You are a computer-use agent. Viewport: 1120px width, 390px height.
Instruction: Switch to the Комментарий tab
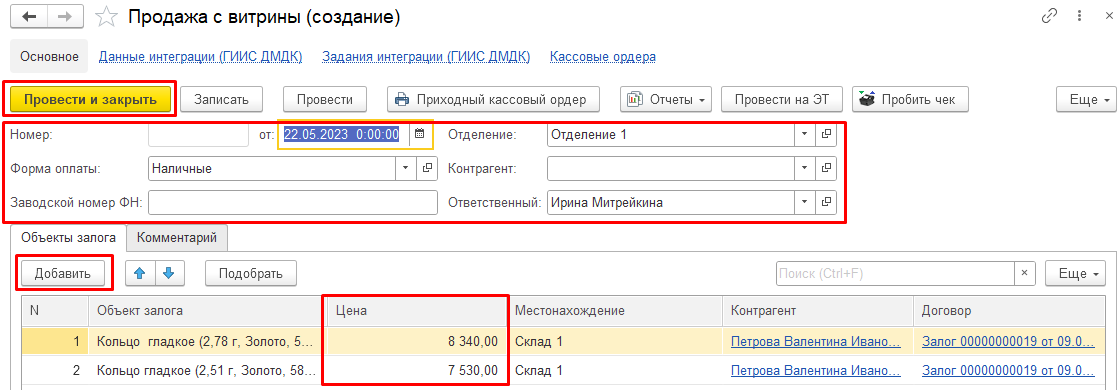(177, 237)
